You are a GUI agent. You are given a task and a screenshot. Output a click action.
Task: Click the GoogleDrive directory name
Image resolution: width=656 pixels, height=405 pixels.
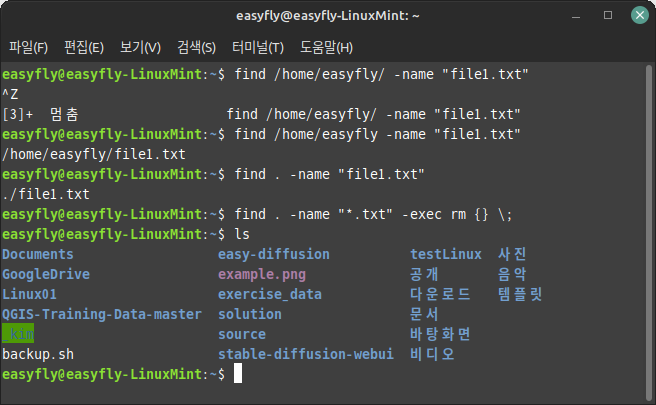pos(46,274)
